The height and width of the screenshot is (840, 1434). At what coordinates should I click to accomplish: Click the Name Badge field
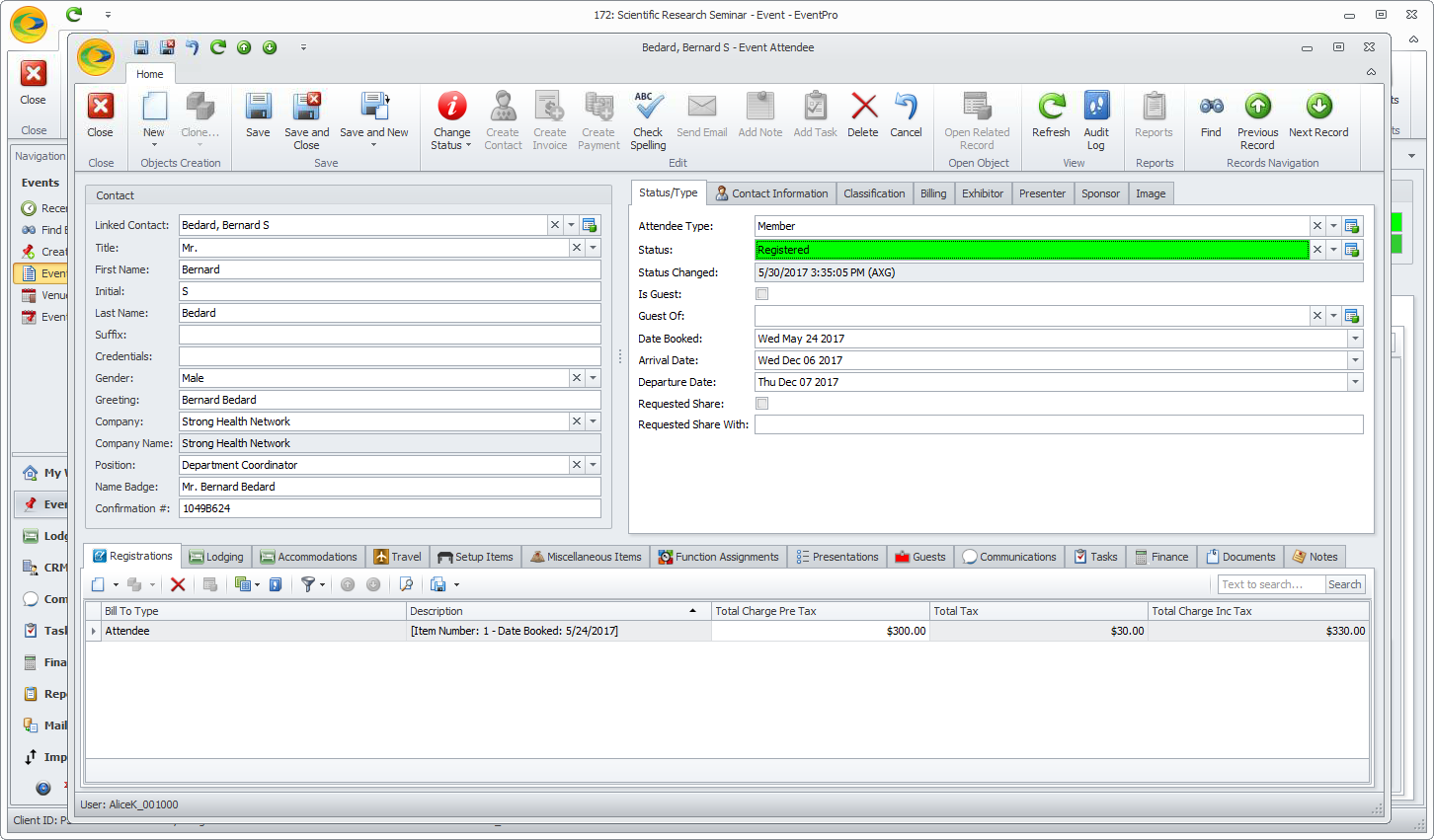coord(389,487)
